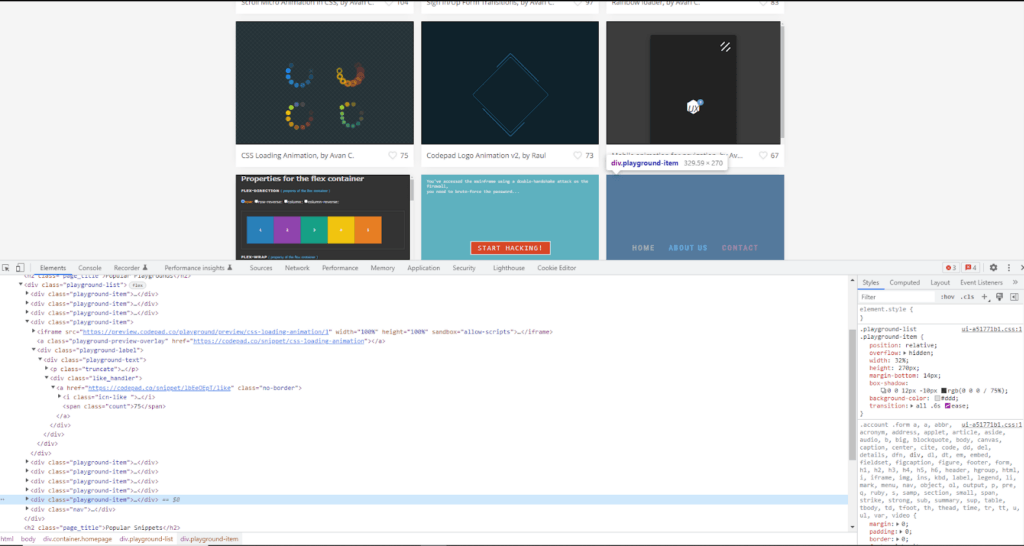Open the Recorder tab
The width and height of the screenshot is (1024, 546).
pos(131,268)
